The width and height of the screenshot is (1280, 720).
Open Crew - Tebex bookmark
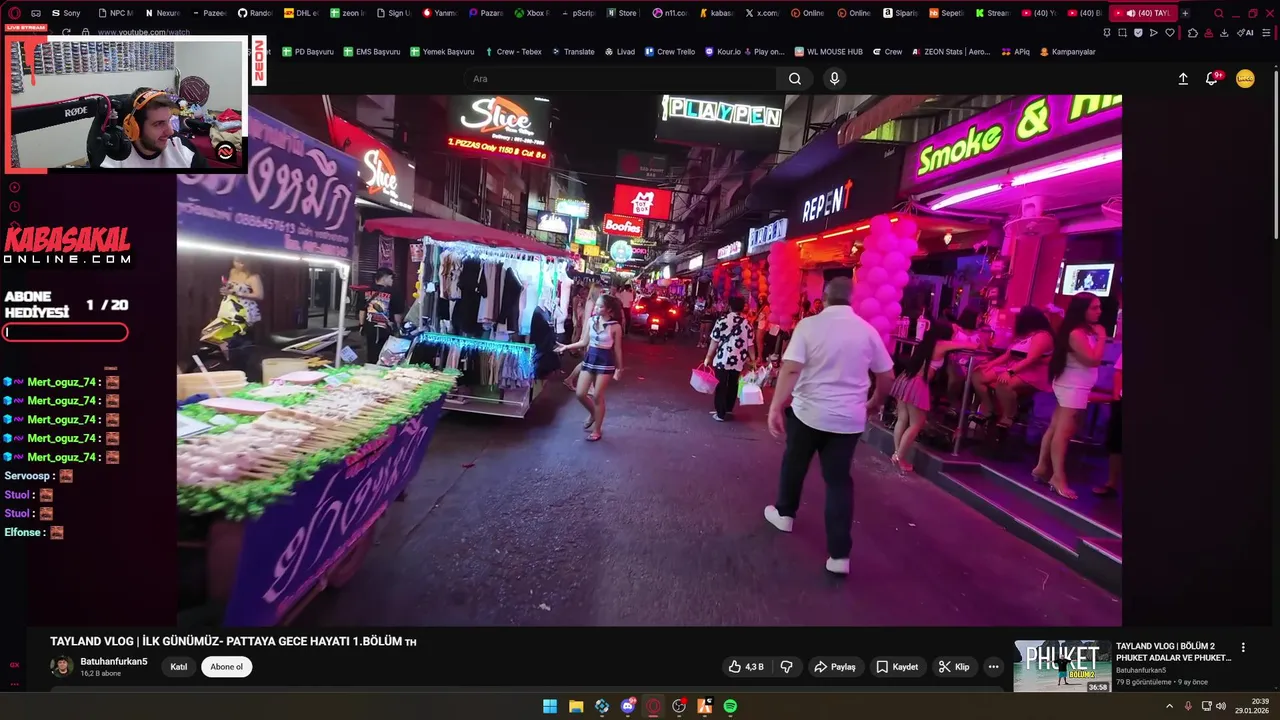512,52
